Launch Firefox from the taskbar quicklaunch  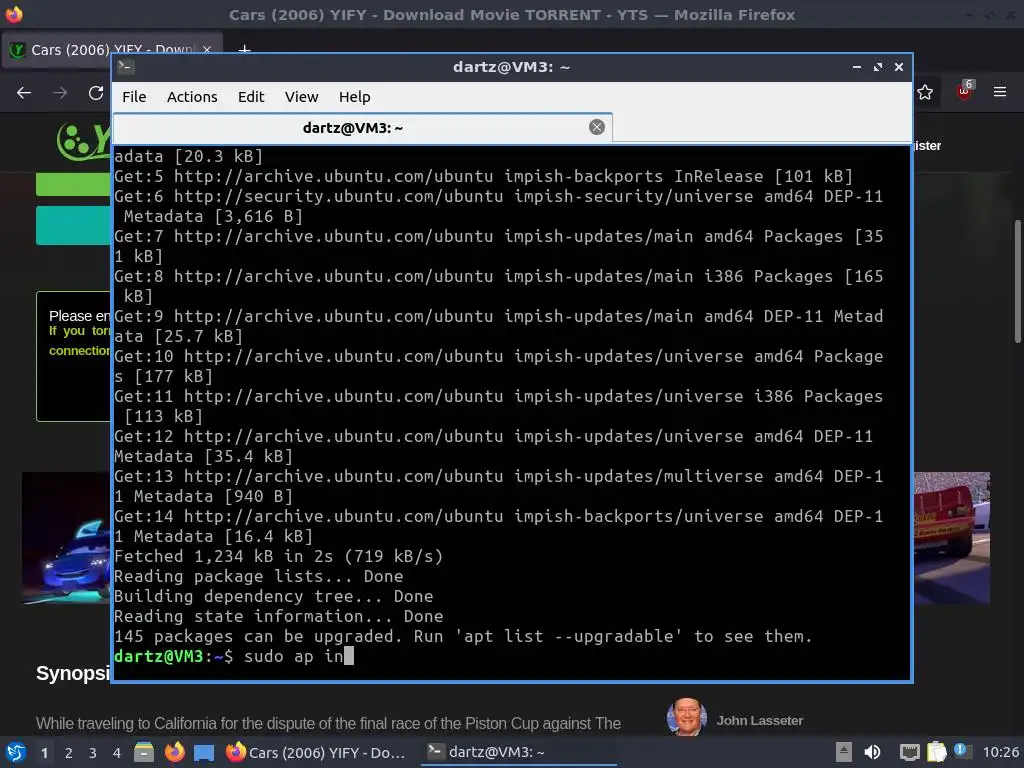(174, 752)
